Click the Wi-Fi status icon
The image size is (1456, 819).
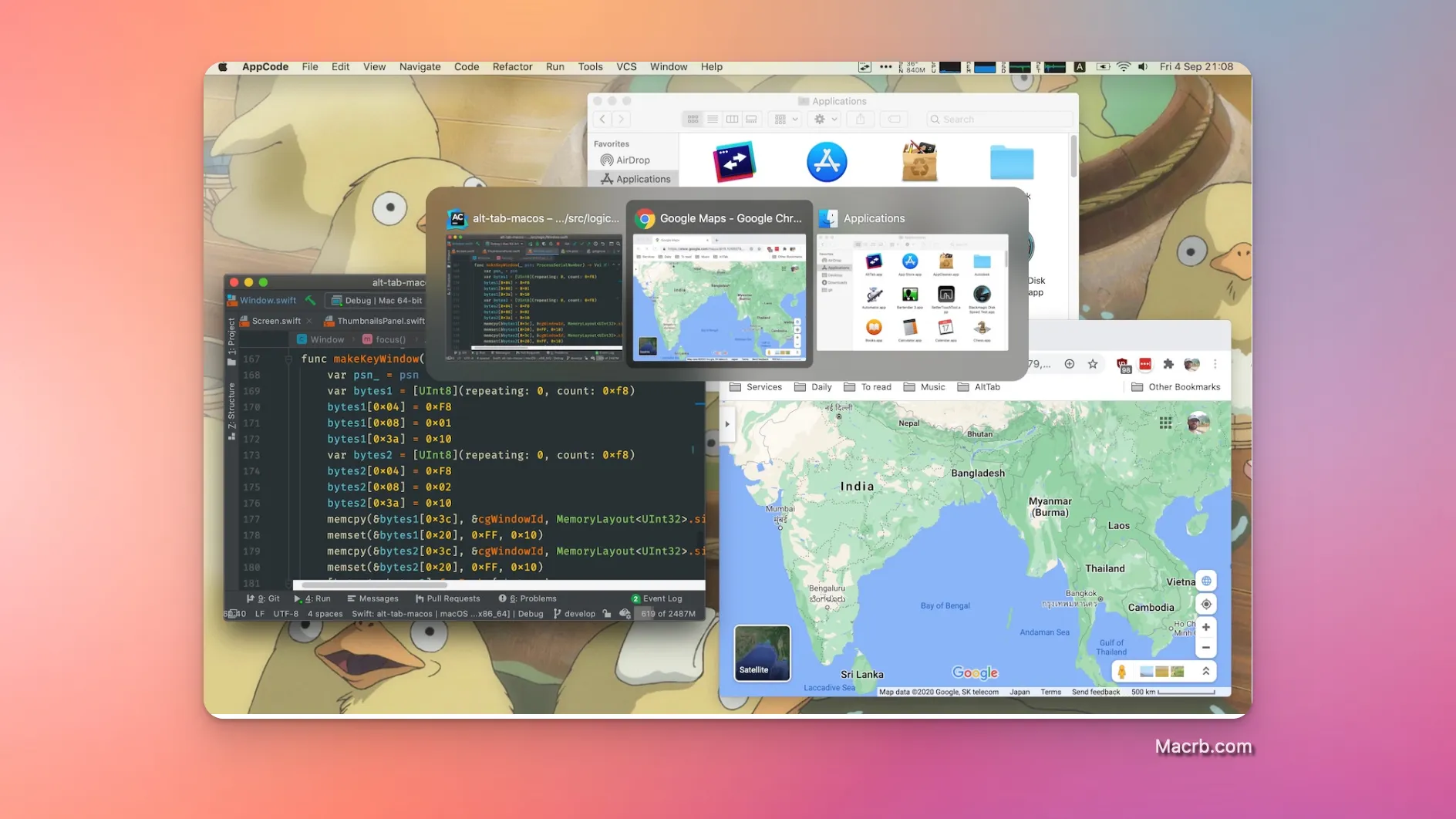(x=1124, y=67)
